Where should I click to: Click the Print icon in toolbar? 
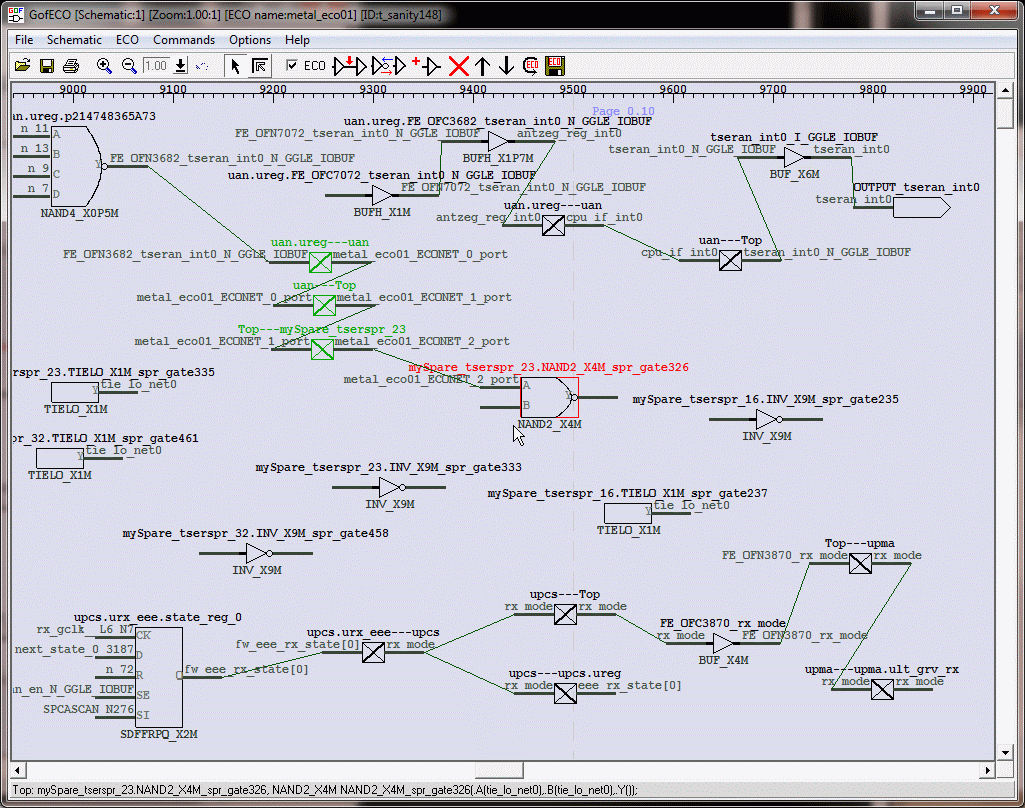click(70, 66)
